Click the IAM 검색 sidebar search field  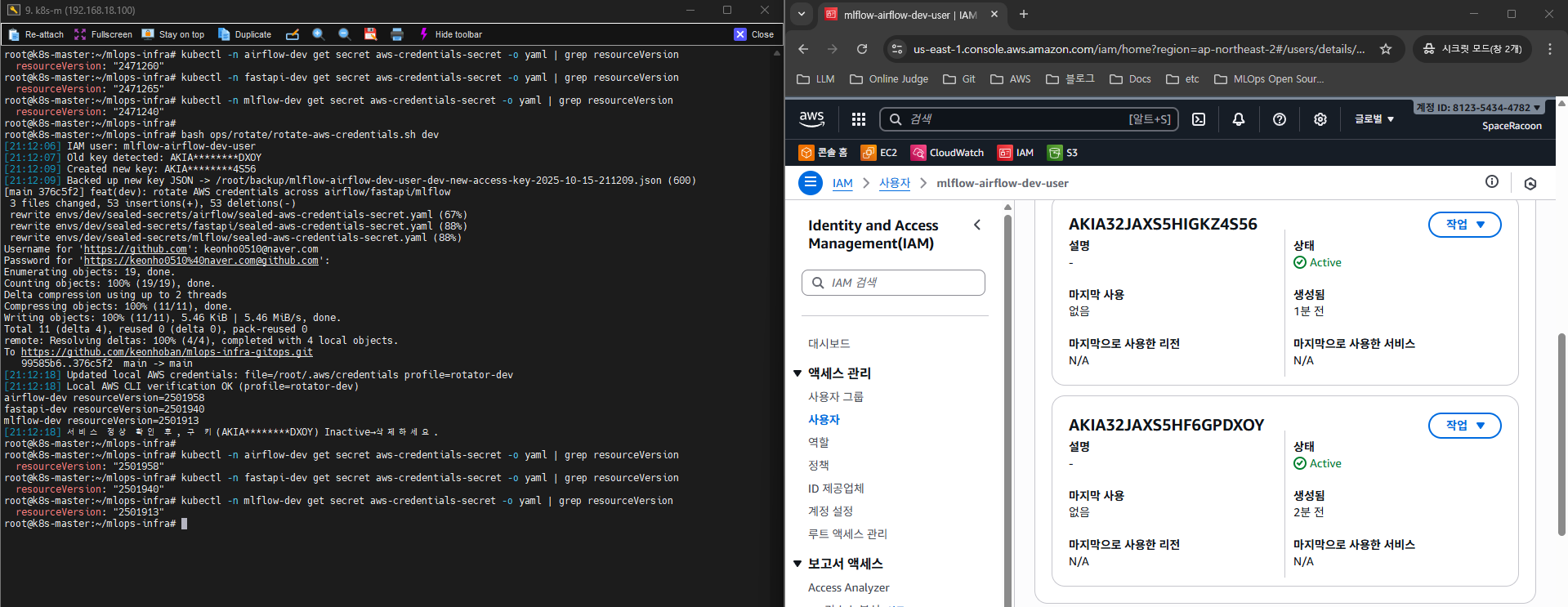click(893, 283)
